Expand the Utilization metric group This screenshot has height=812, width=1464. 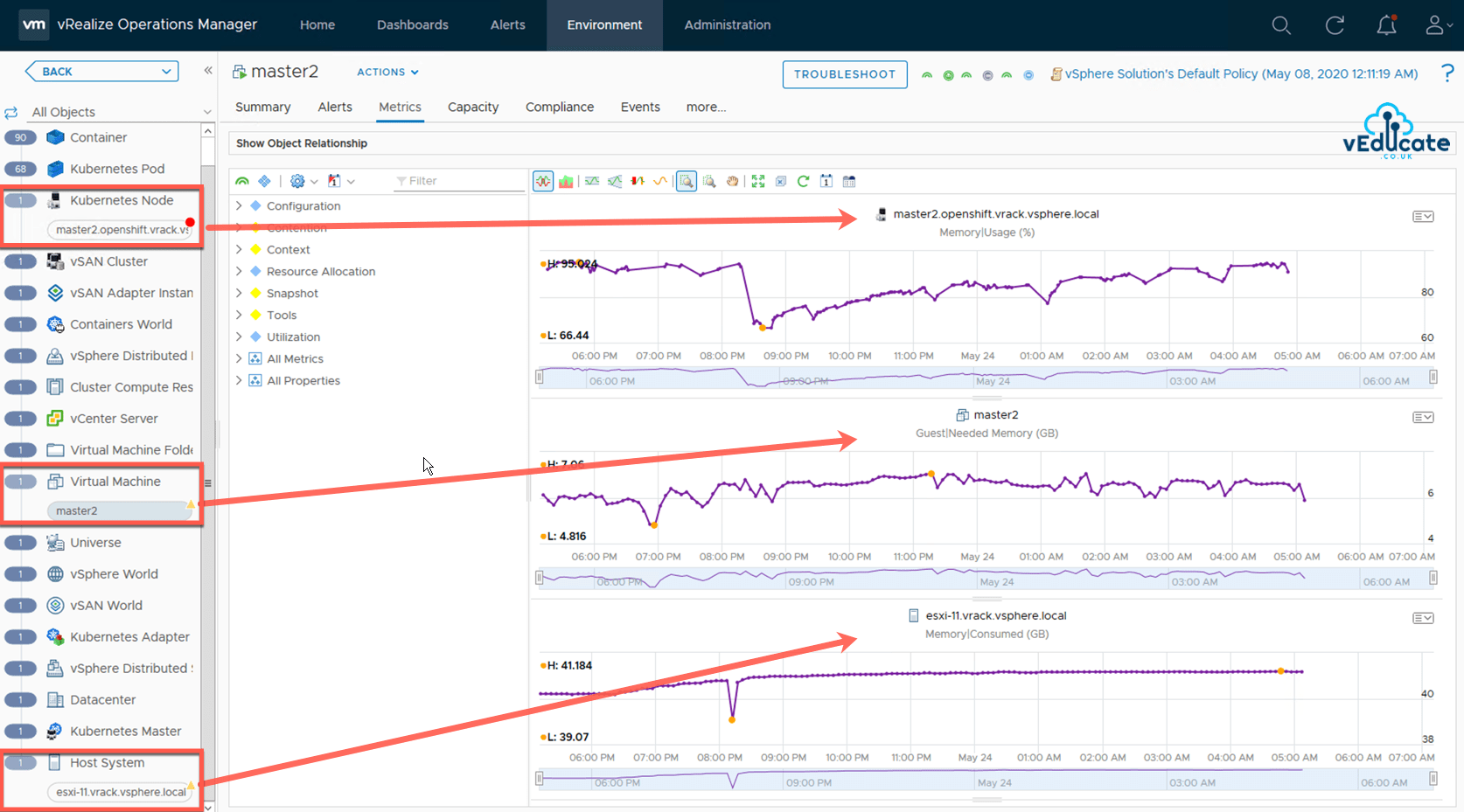click(x=239, y=337)
